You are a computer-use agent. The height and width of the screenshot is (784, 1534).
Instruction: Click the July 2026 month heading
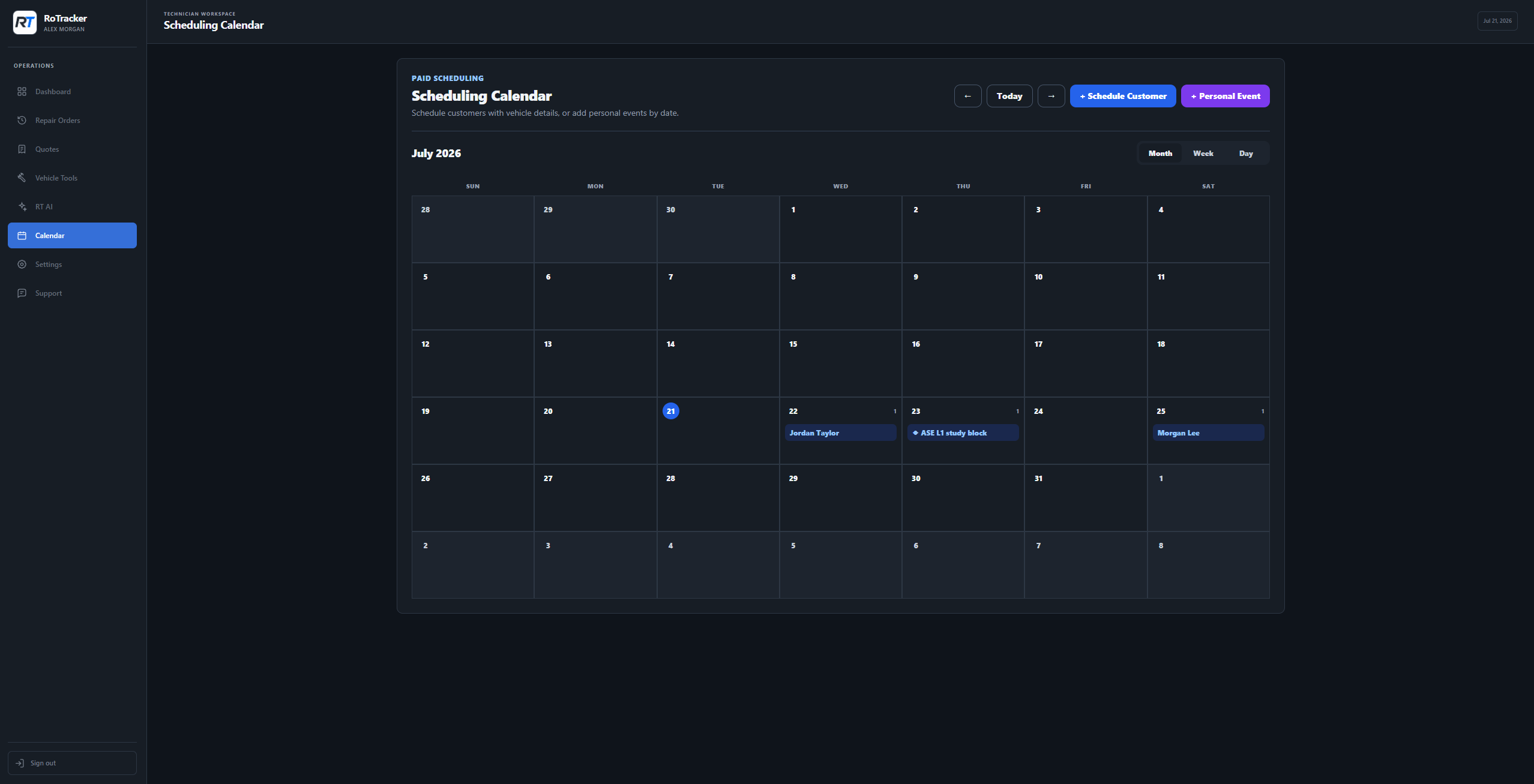(436, 153)
